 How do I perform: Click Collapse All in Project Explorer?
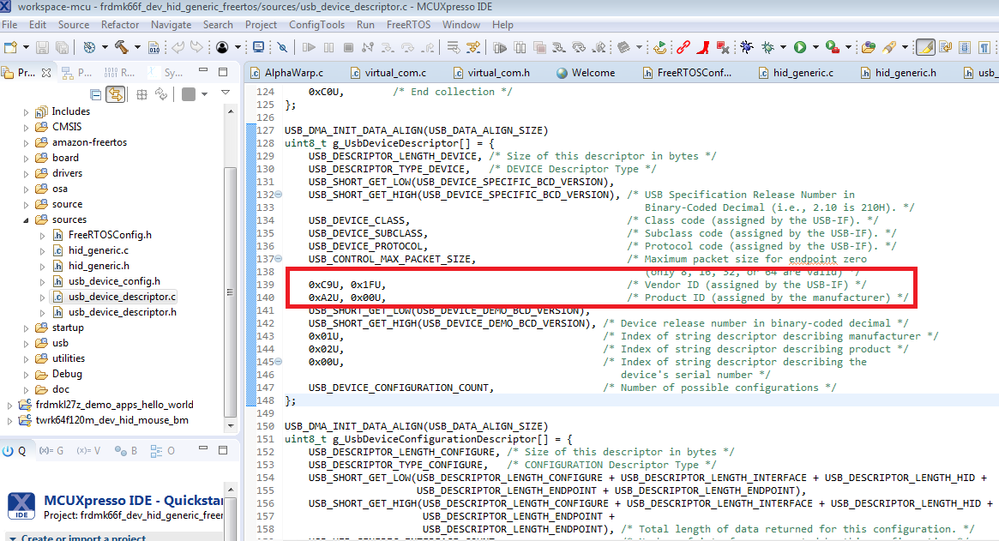(96, 94)
